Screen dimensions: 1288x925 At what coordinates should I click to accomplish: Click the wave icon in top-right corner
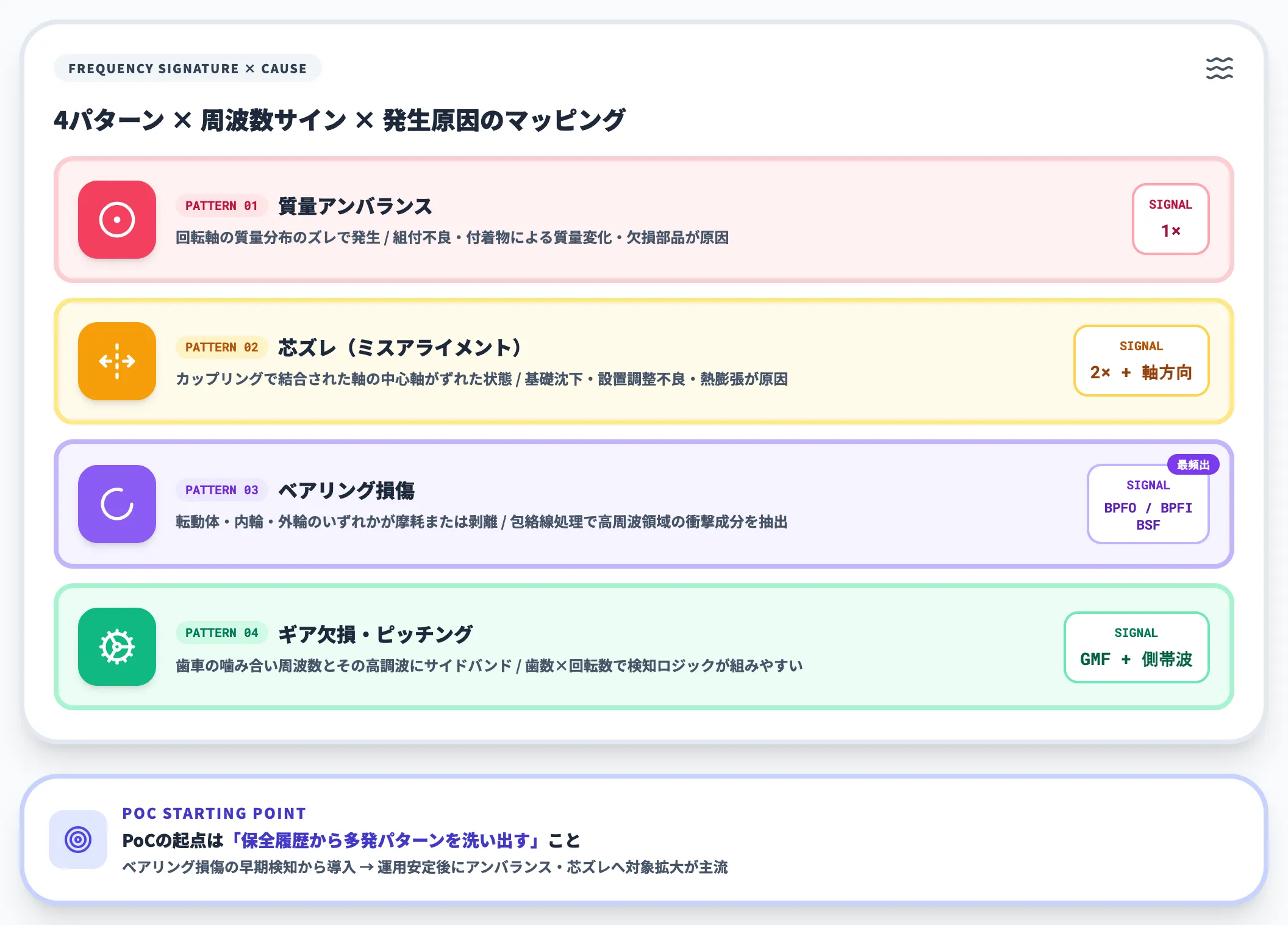[x=1219, y=68]
